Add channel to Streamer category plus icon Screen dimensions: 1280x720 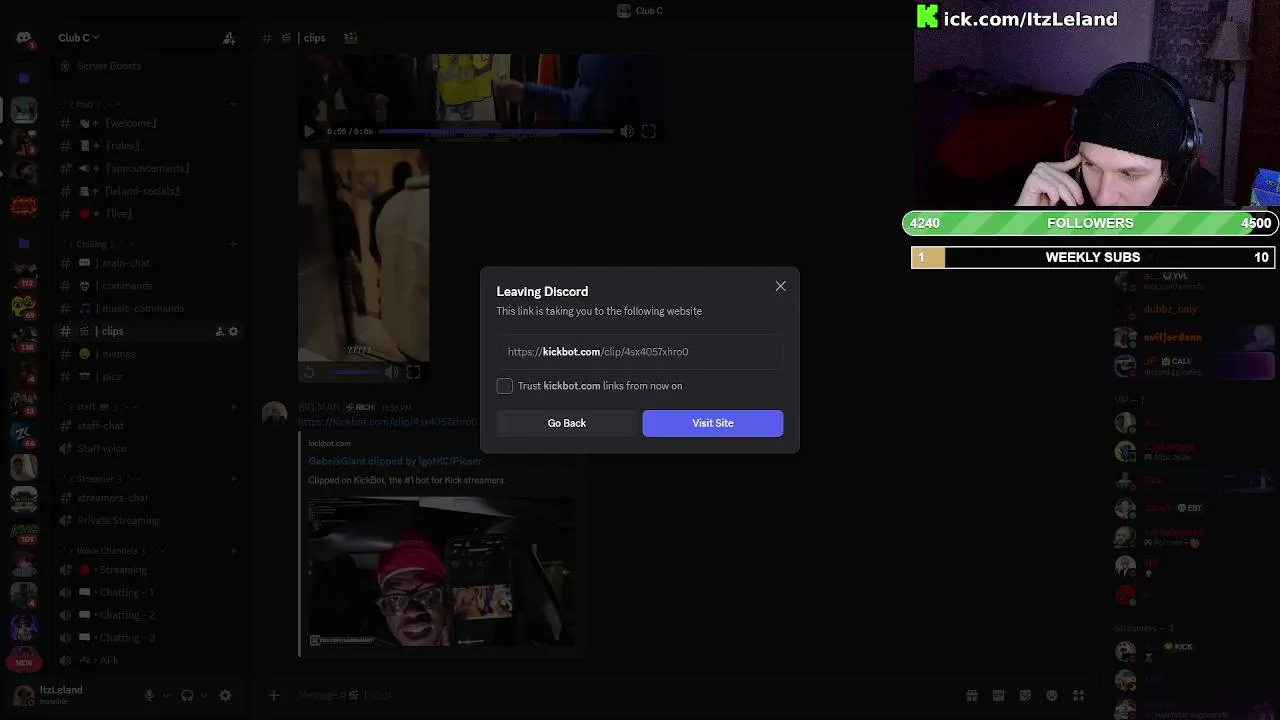233,479
